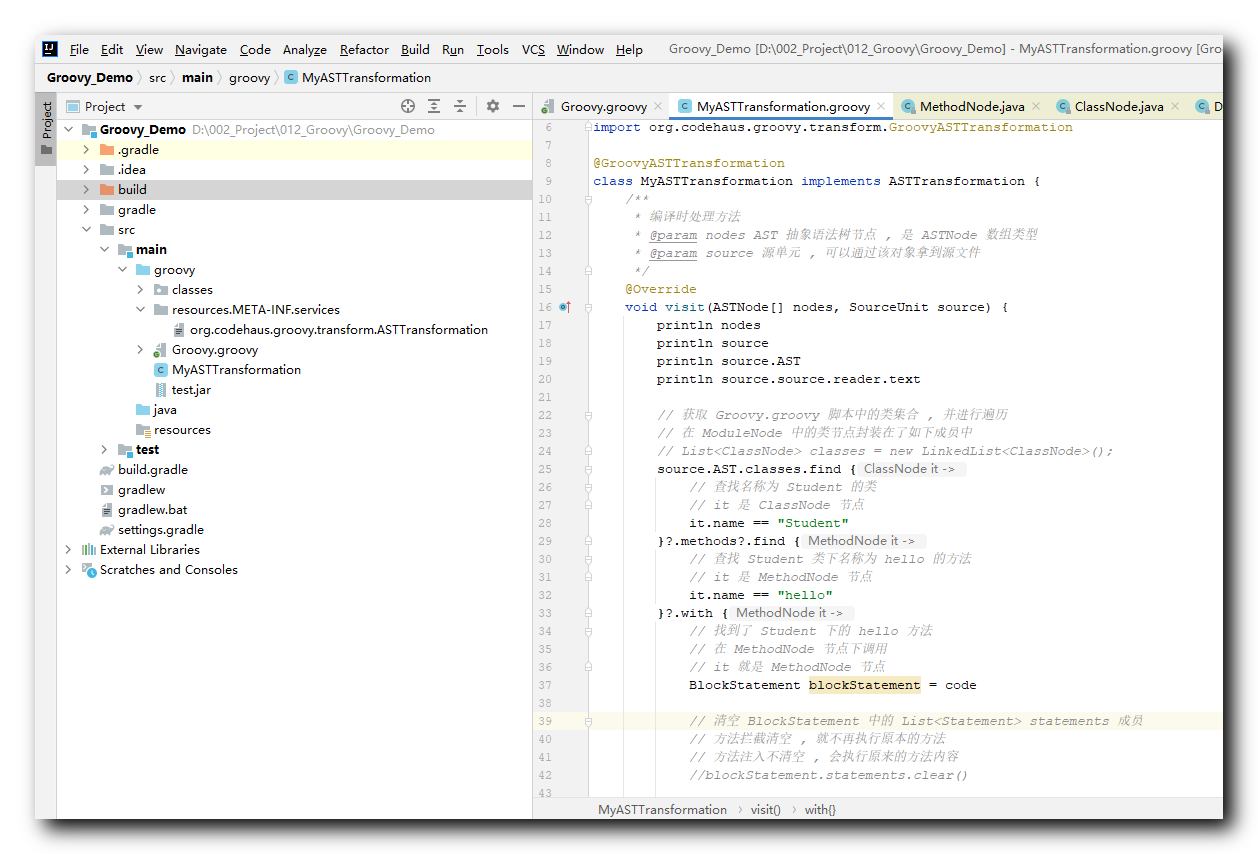Expand the build folder
The image size is (1258, 854).
[86, 189]
